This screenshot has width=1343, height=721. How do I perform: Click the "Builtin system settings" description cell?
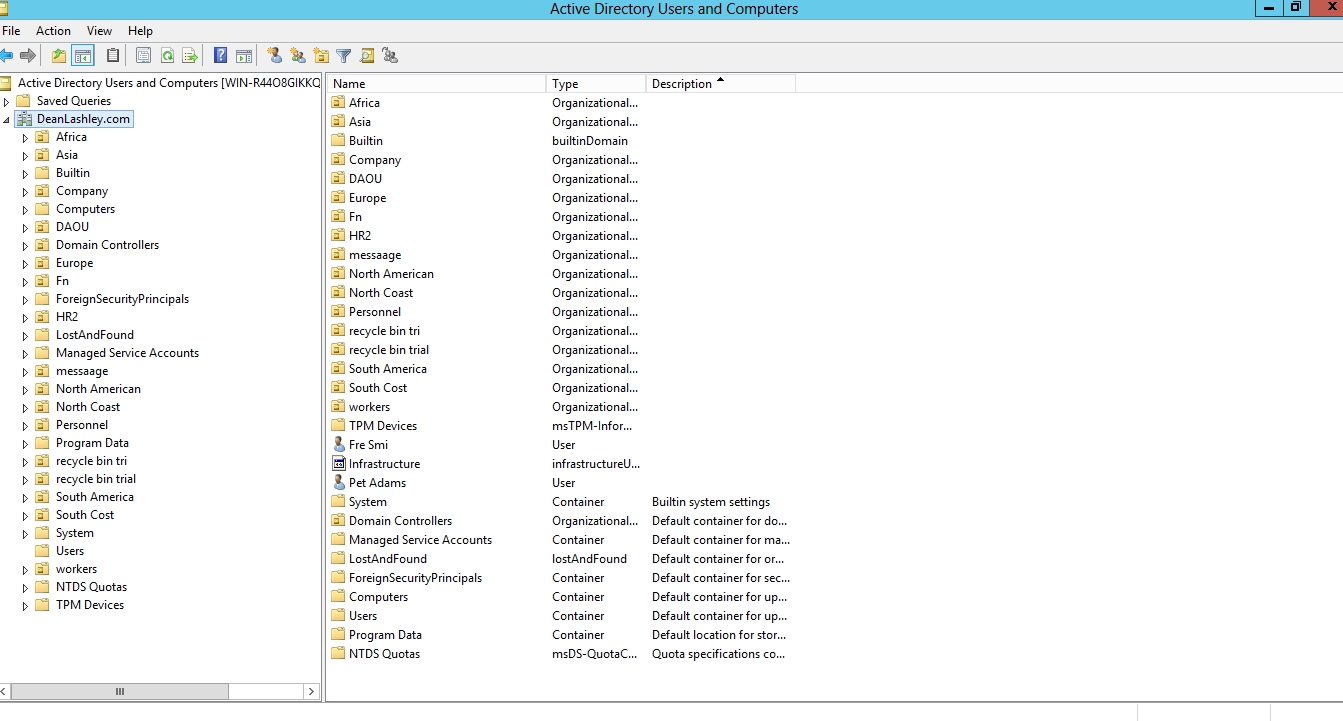[711, 502]
